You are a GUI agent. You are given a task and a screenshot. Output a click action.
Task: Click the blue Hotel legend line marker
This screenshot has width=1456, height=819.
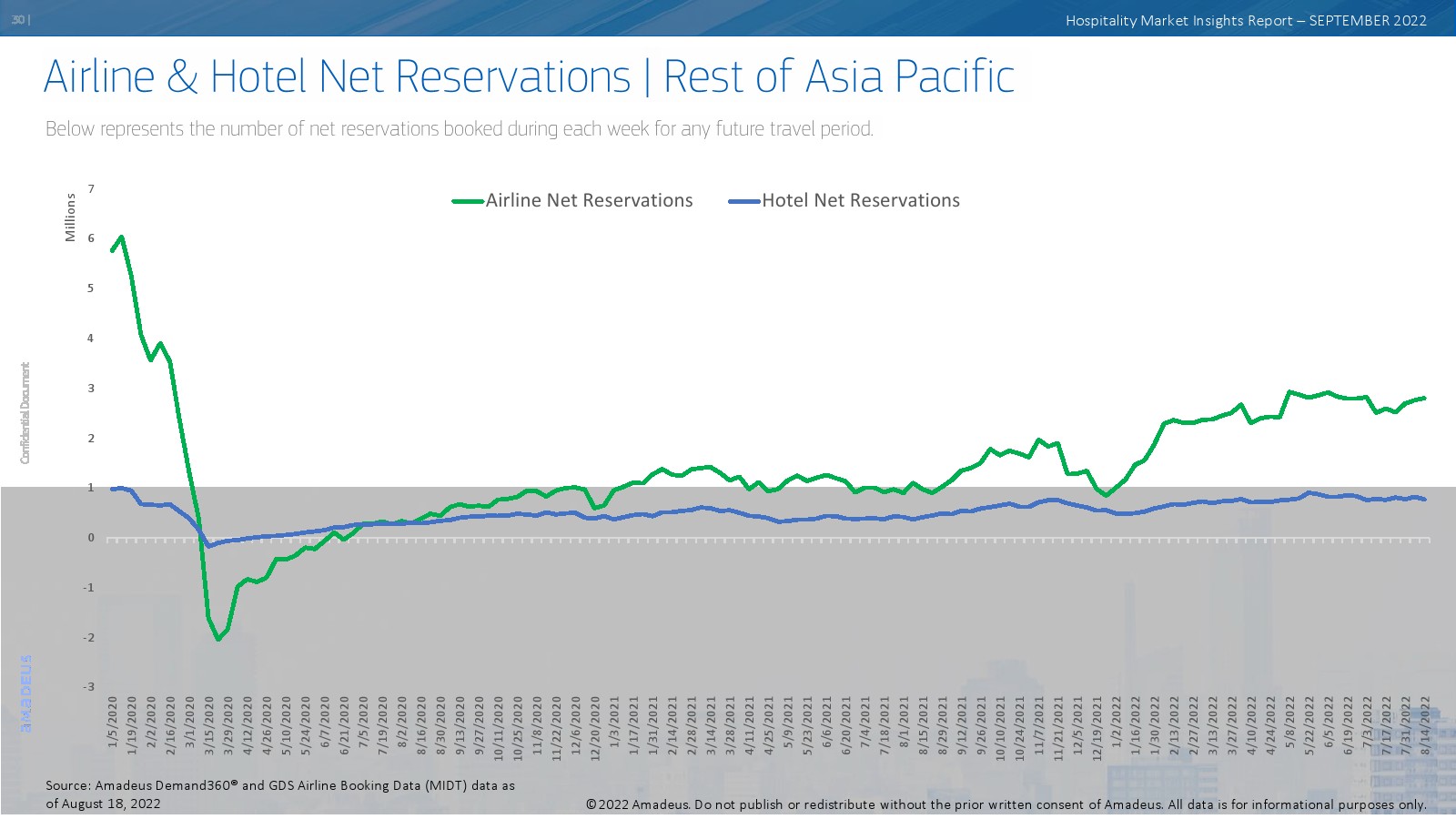tap(743, 201)
